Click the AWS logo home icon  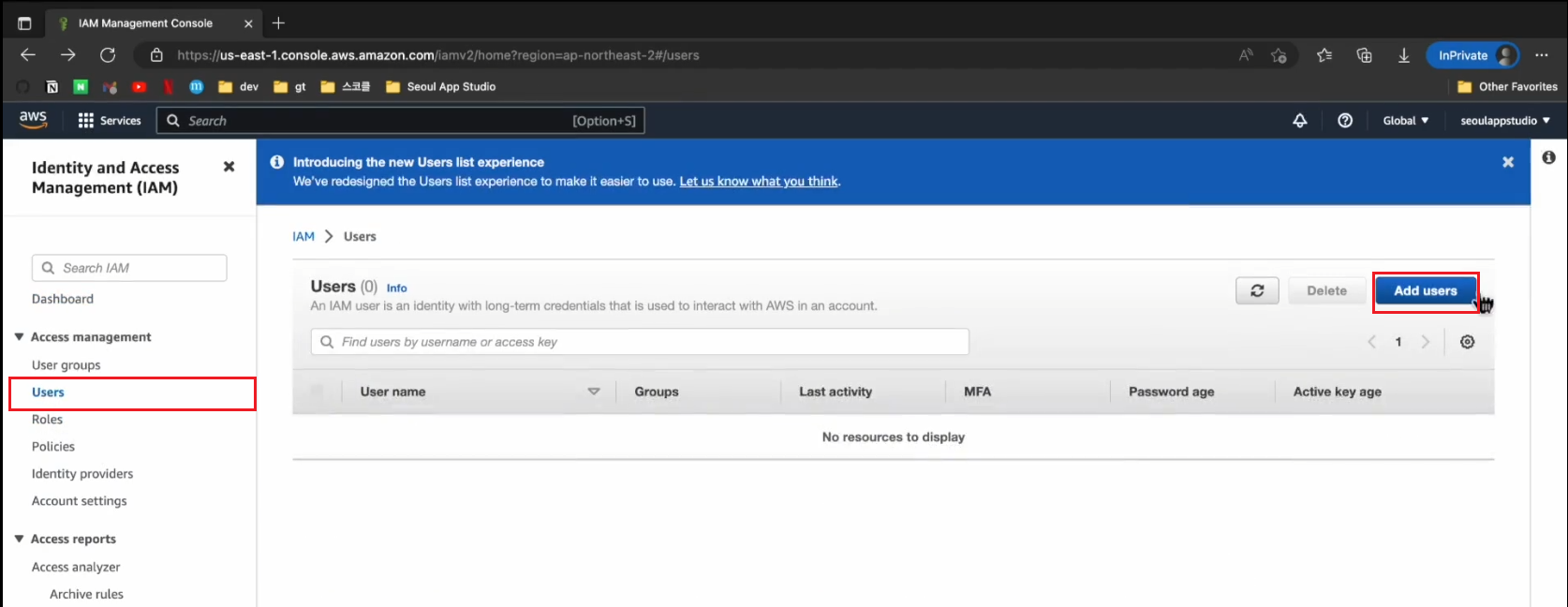tap(33, 120)
